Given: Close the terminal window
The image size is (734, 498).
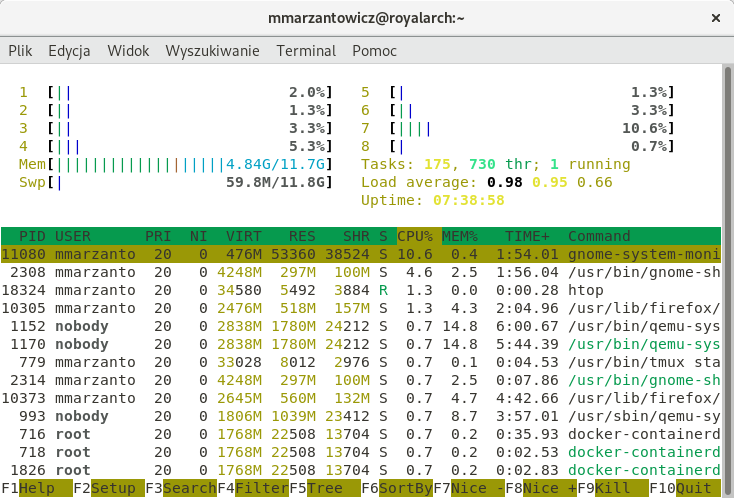Looking at the screenshot, I should tap(716, 18).
